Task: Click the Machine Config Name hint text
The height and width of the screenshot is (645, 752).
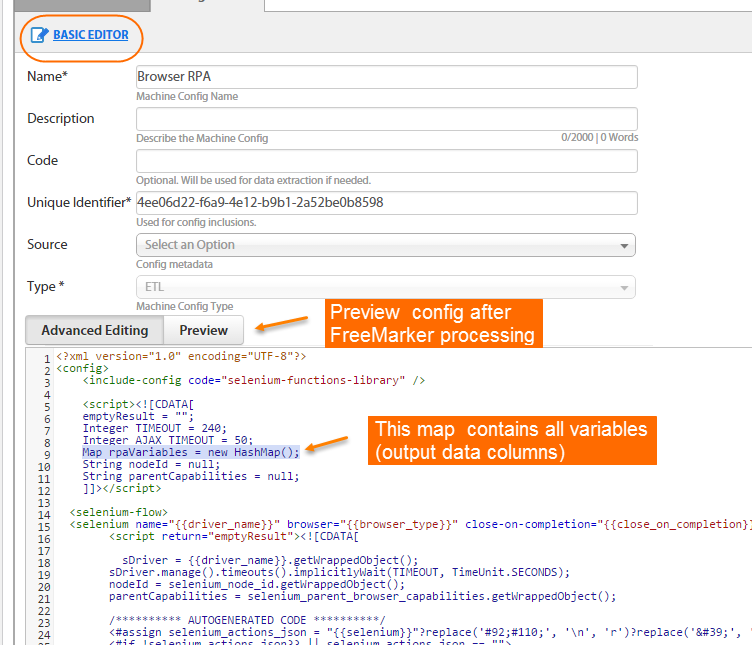Action: pyautogui.click(x=187, y=96)
